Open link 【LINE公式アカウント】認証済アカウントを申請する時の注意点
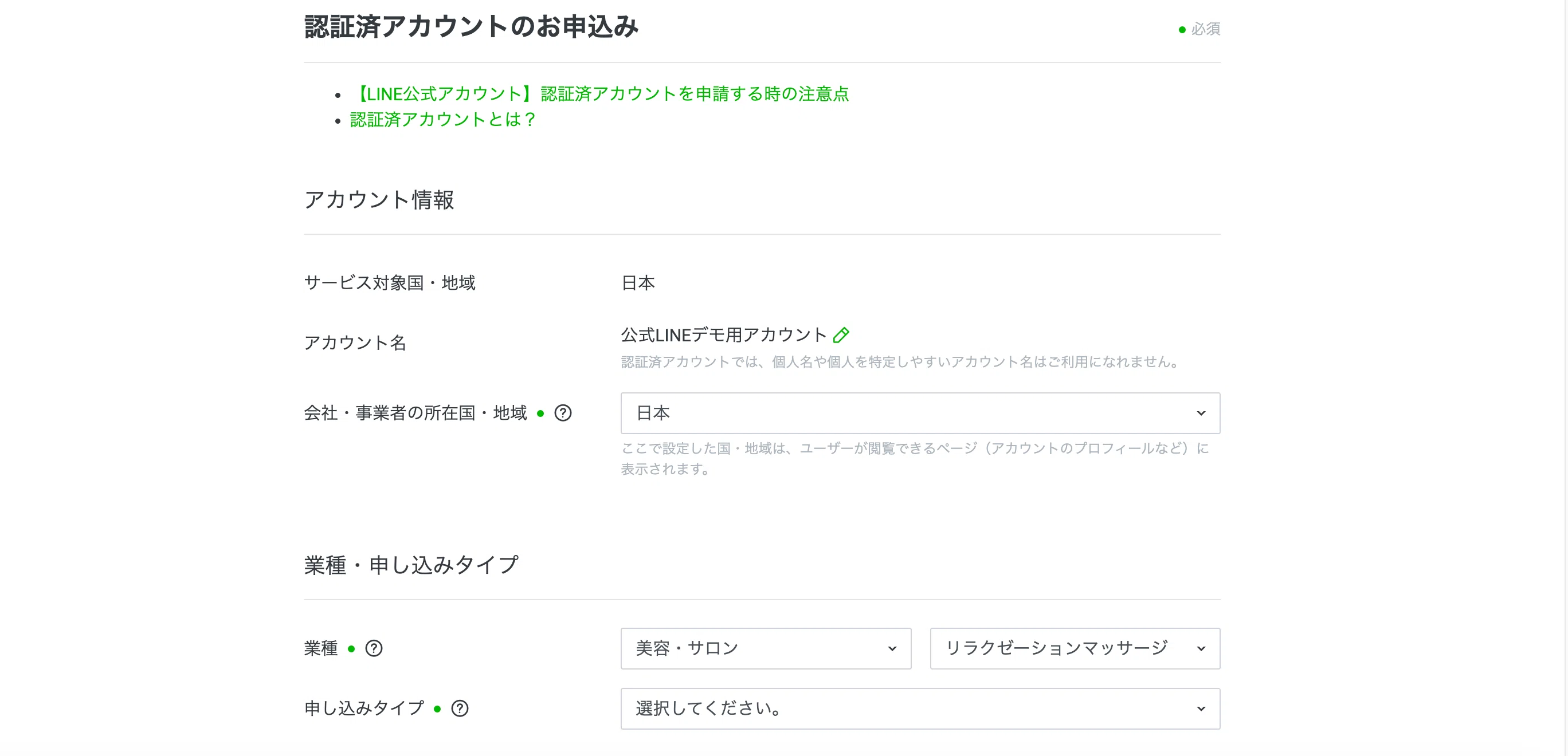The width and height of the screenshot is (1568, 756). [599, 94]
